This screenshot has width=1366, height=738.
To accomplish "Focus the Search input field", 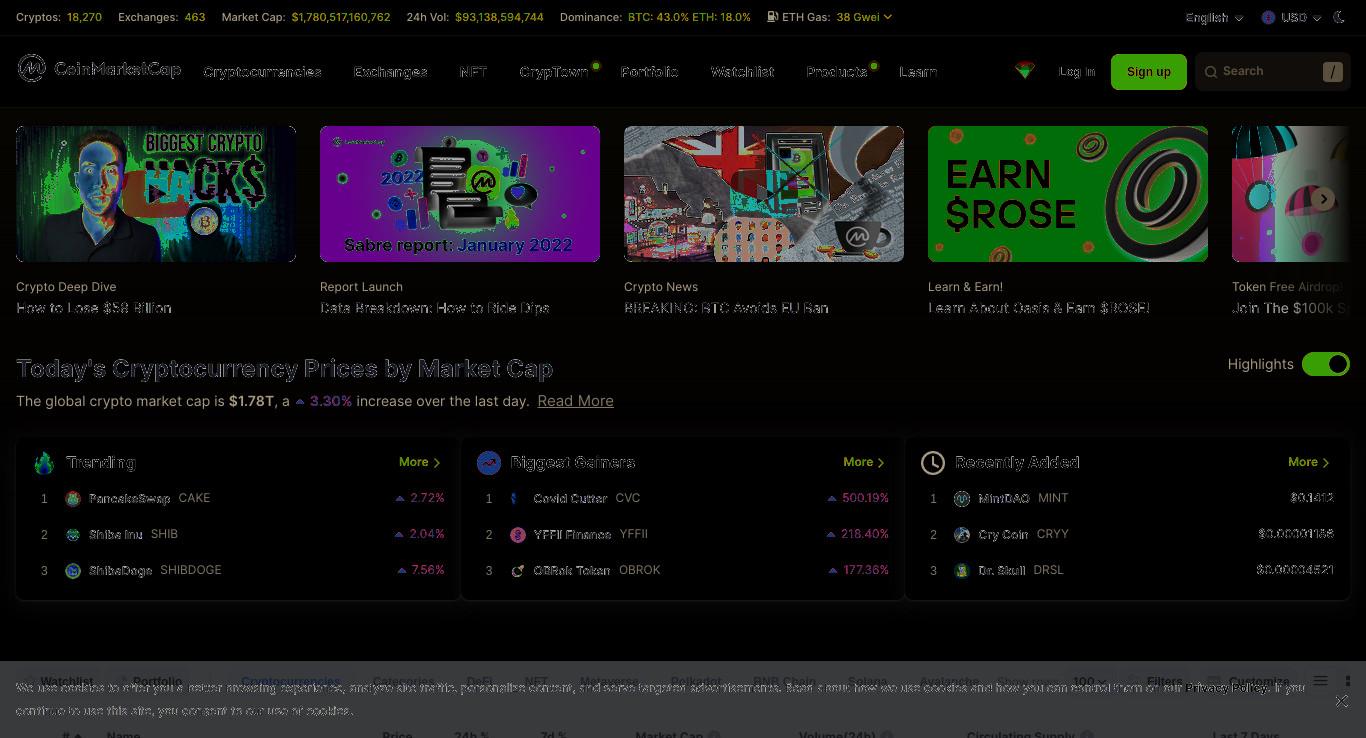I will click(x=1272, y=72).
